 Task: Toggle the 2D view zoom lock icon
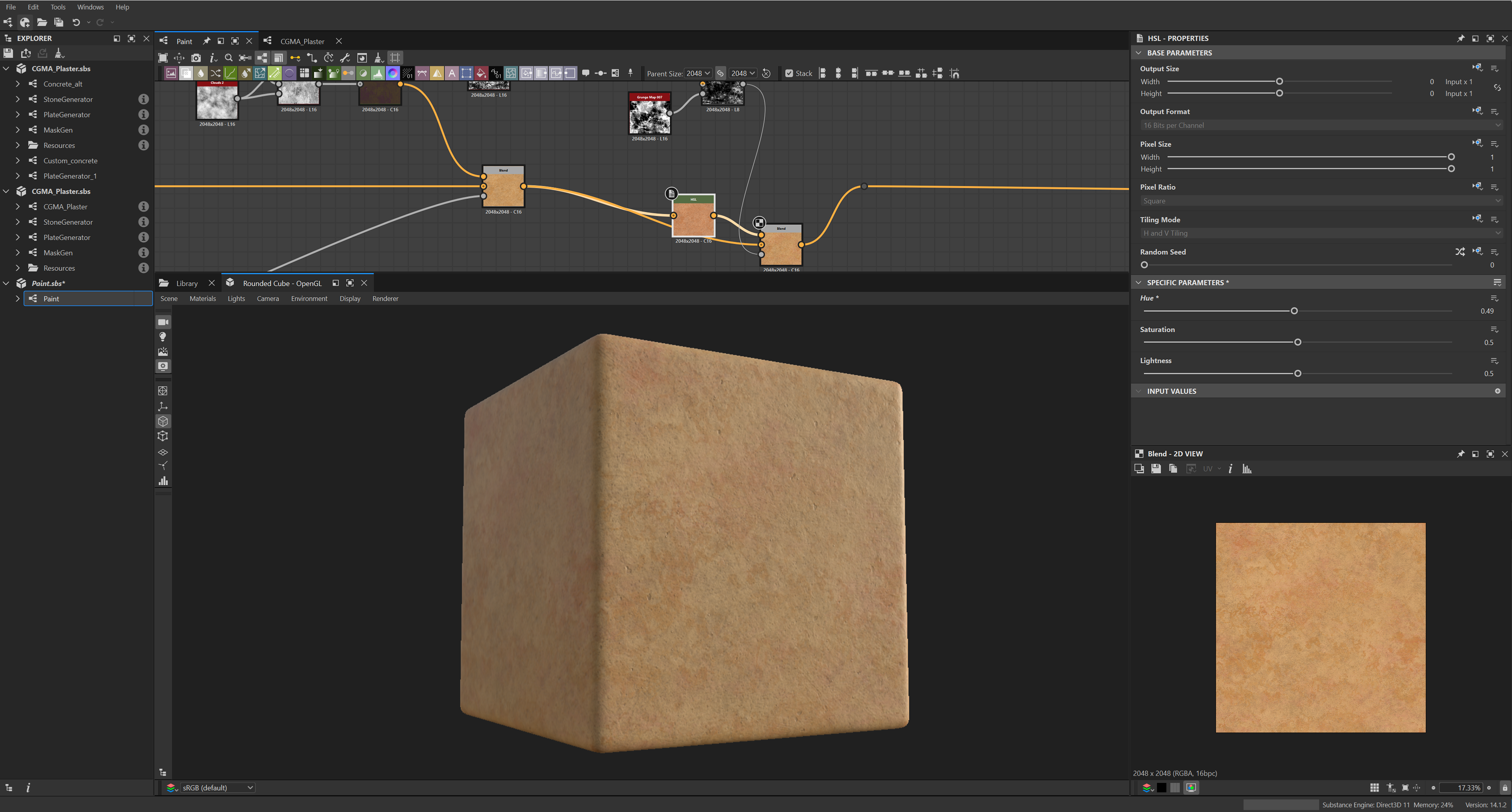click(x=1505, y=787)
